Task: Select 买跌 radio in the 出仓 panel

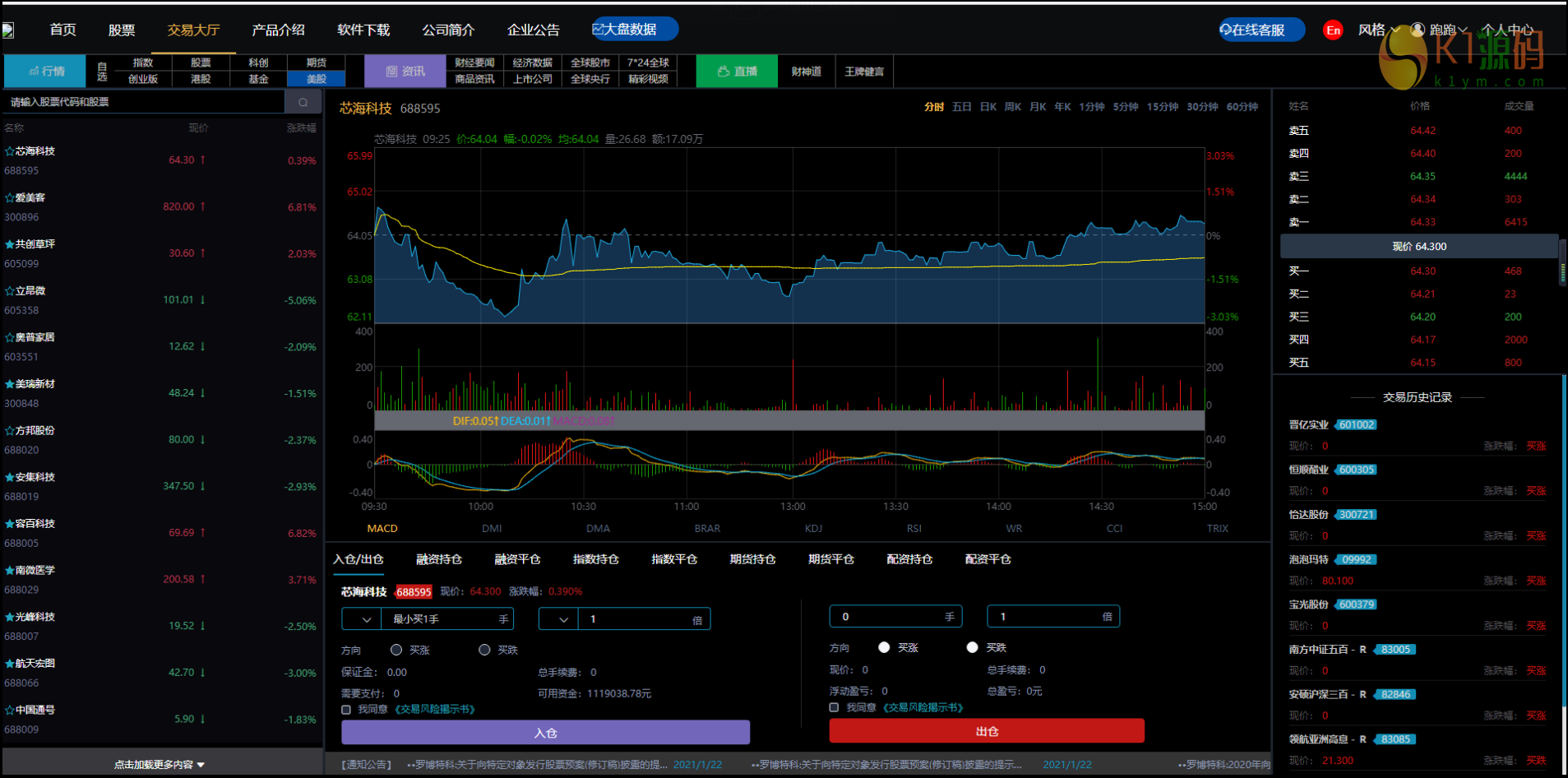Action: [x=972, y=647]
